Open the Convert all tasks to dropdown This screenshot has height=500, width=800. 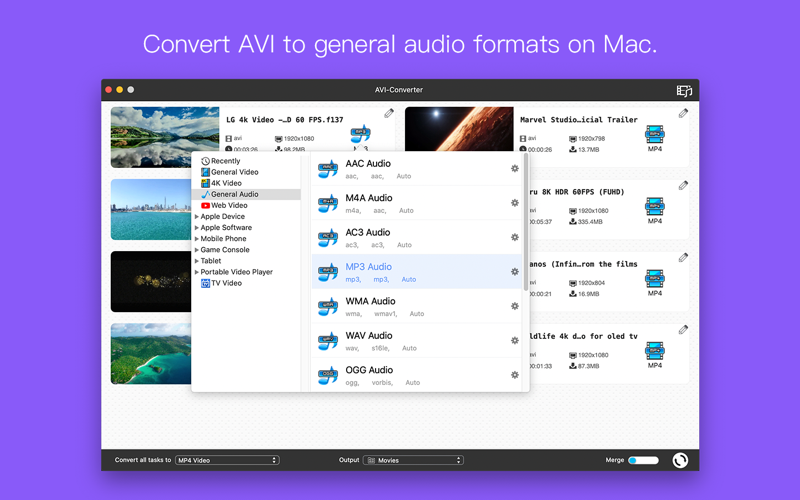pyautogui.click(x=227, y=460)
